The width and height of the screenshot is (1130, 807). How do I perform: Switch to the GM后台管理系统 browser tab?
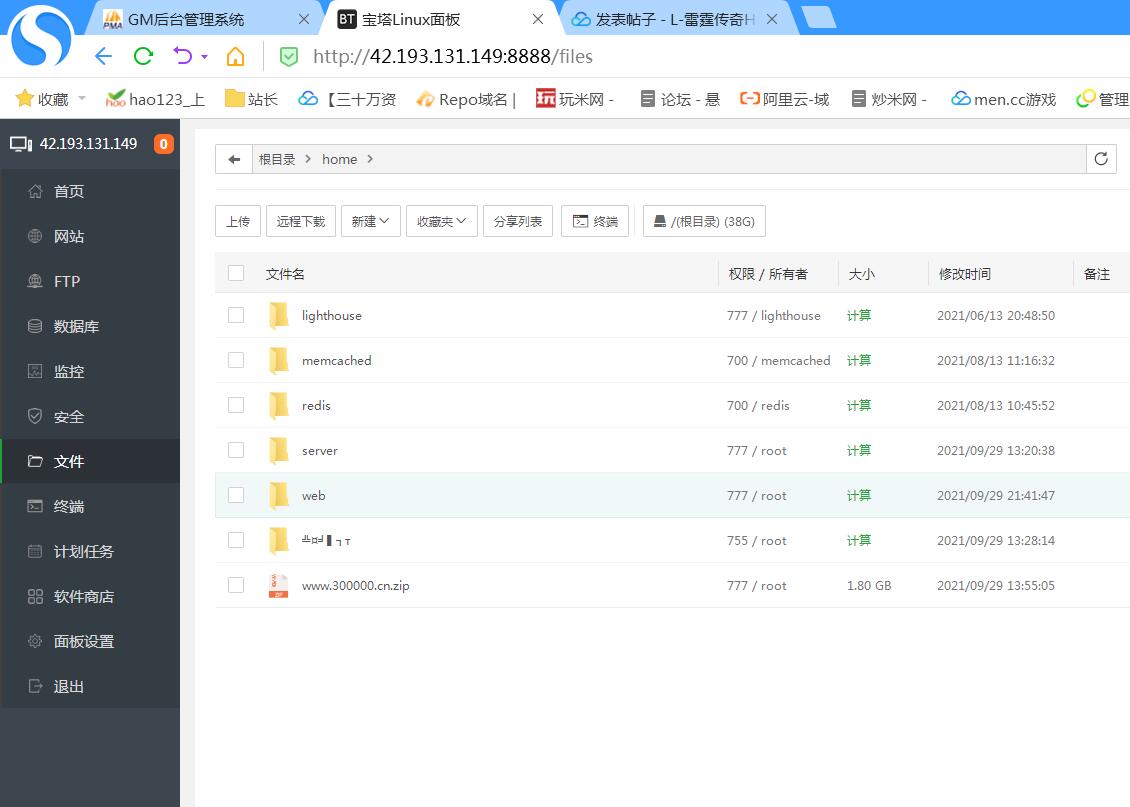point(186,19)
